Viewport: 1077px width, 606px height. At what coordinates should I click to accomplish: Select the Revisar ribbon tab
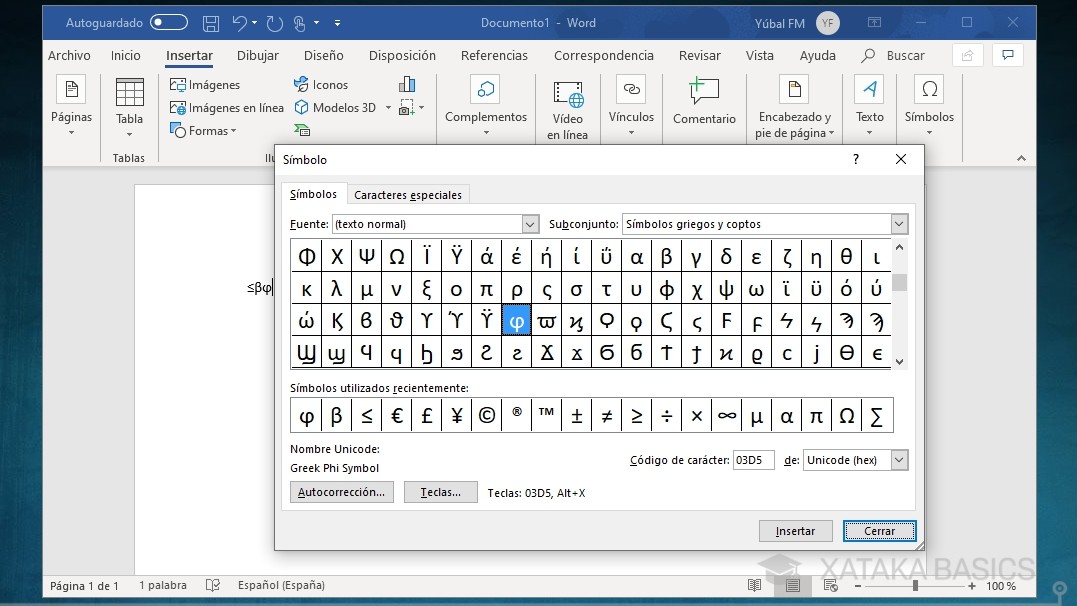pos(699,56)
